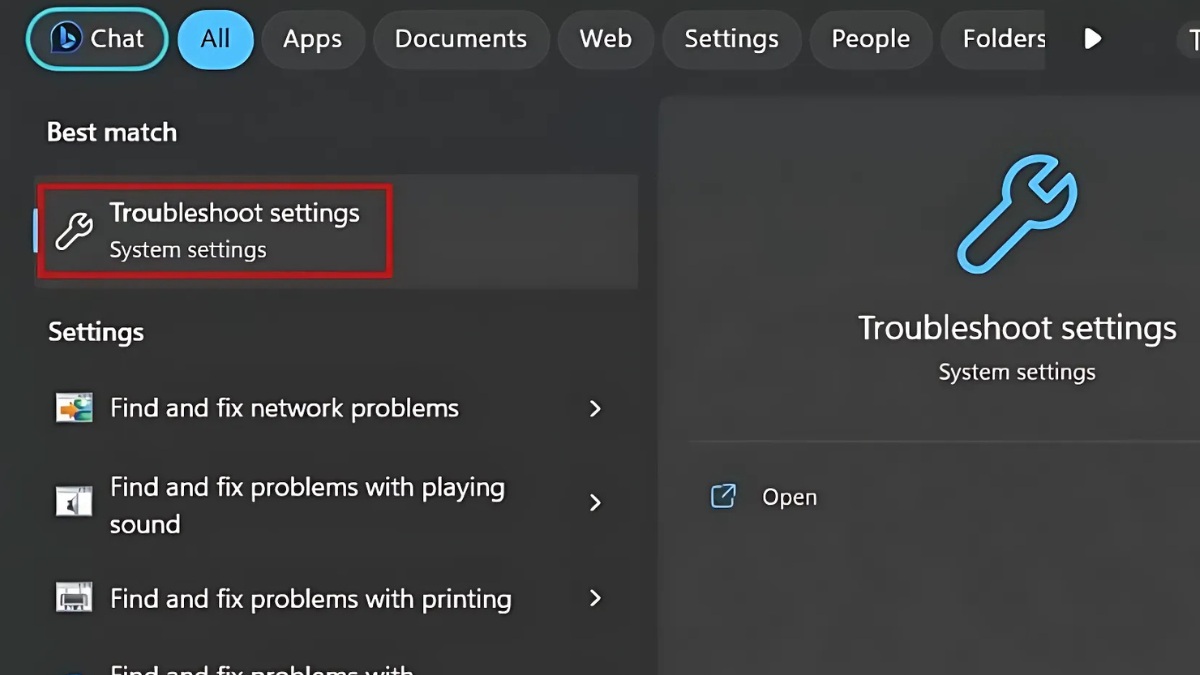Select the All filter tab
This screenshot has width=1200, height=675.
pyautogui.click(x=215, y=39)
